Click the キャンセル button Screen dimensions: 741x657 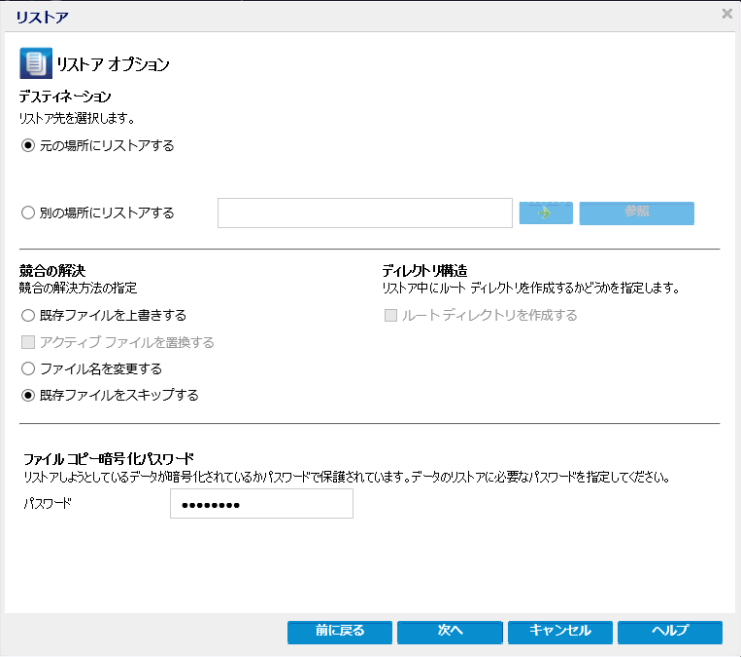point(560,632)
